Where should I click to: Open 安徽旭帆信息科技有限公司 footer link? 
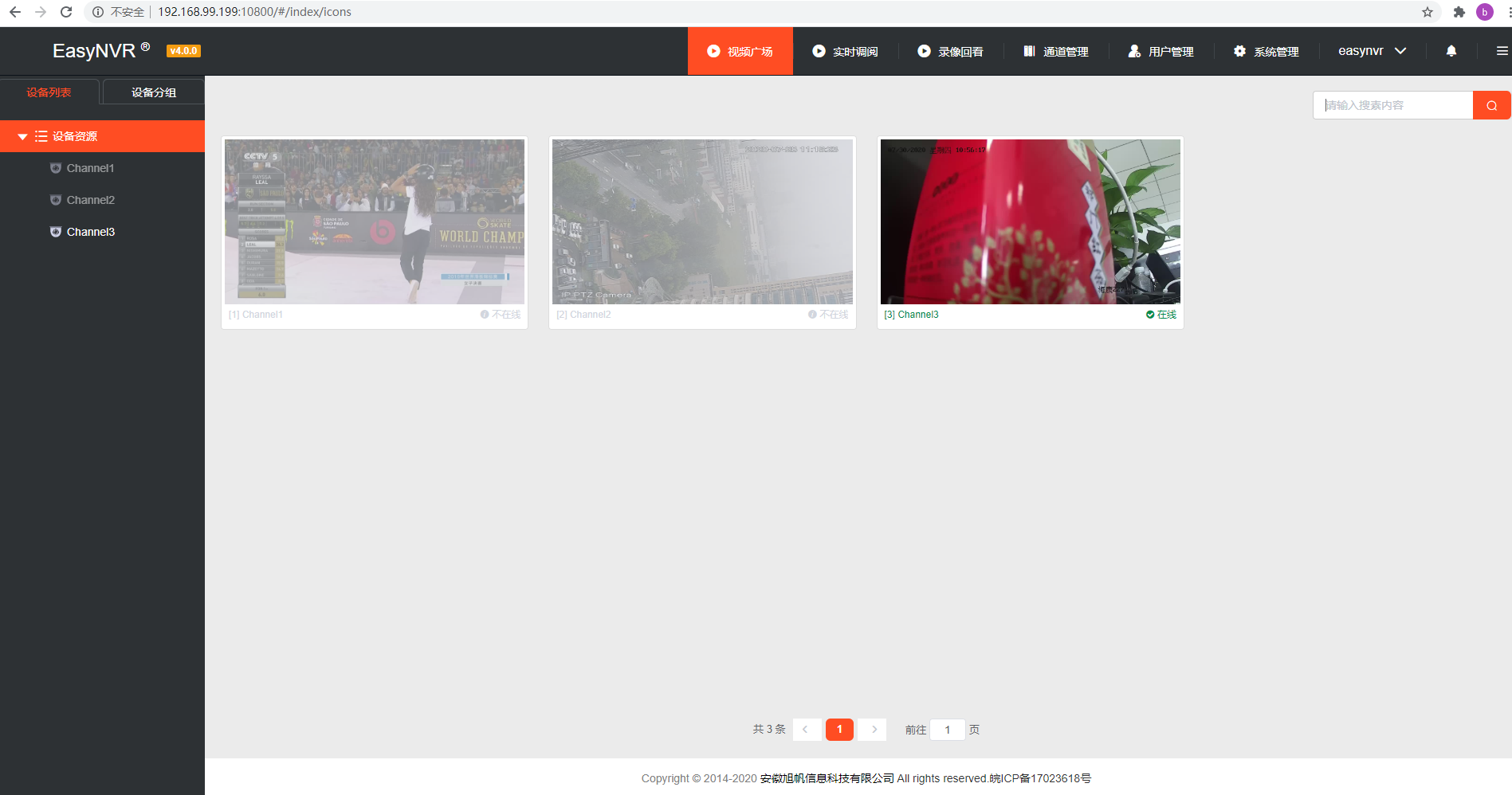tap(827, 778)
